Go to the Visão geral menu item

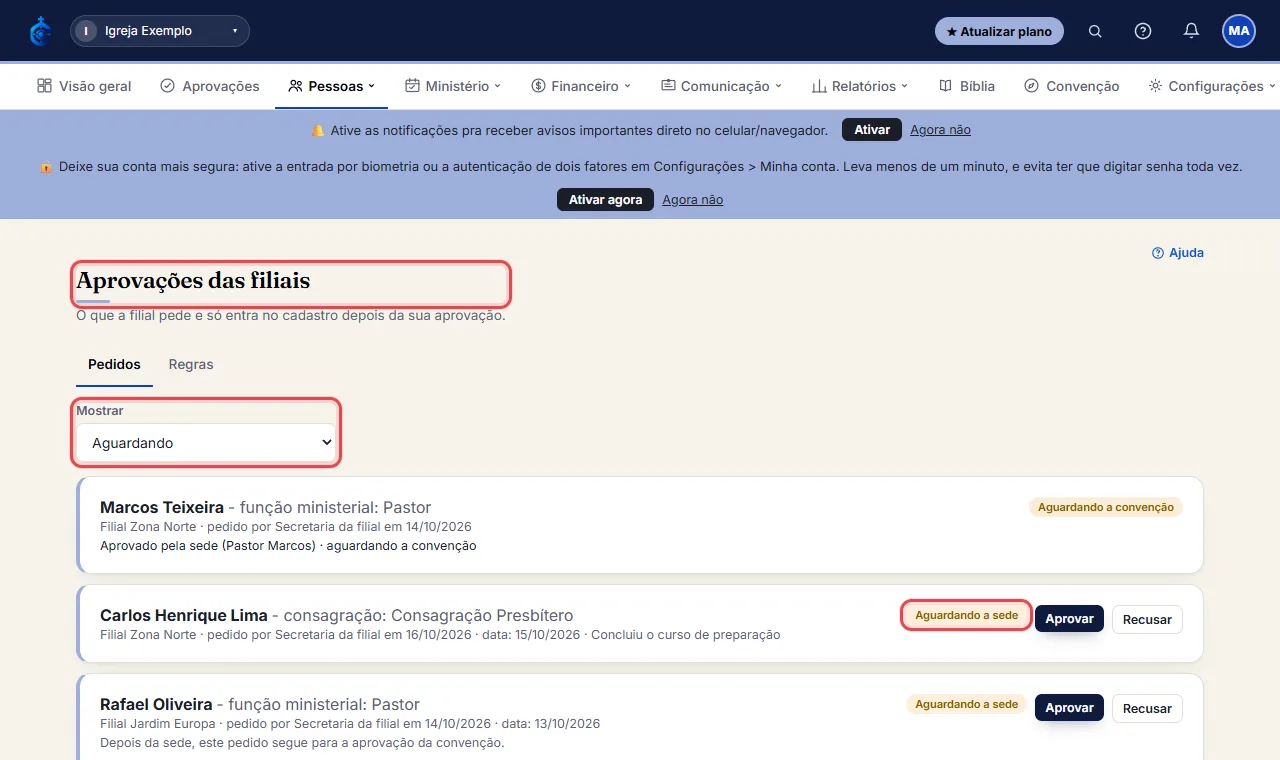point(84,86)
